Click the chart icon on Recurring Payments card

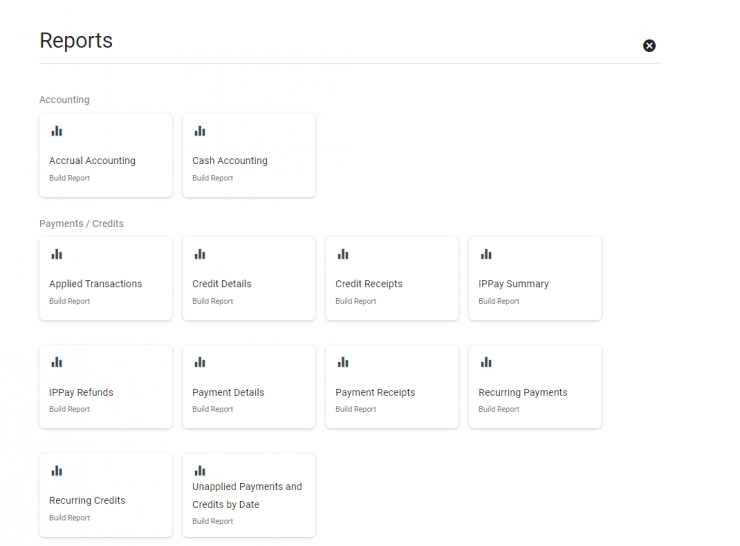click(486, 362)
